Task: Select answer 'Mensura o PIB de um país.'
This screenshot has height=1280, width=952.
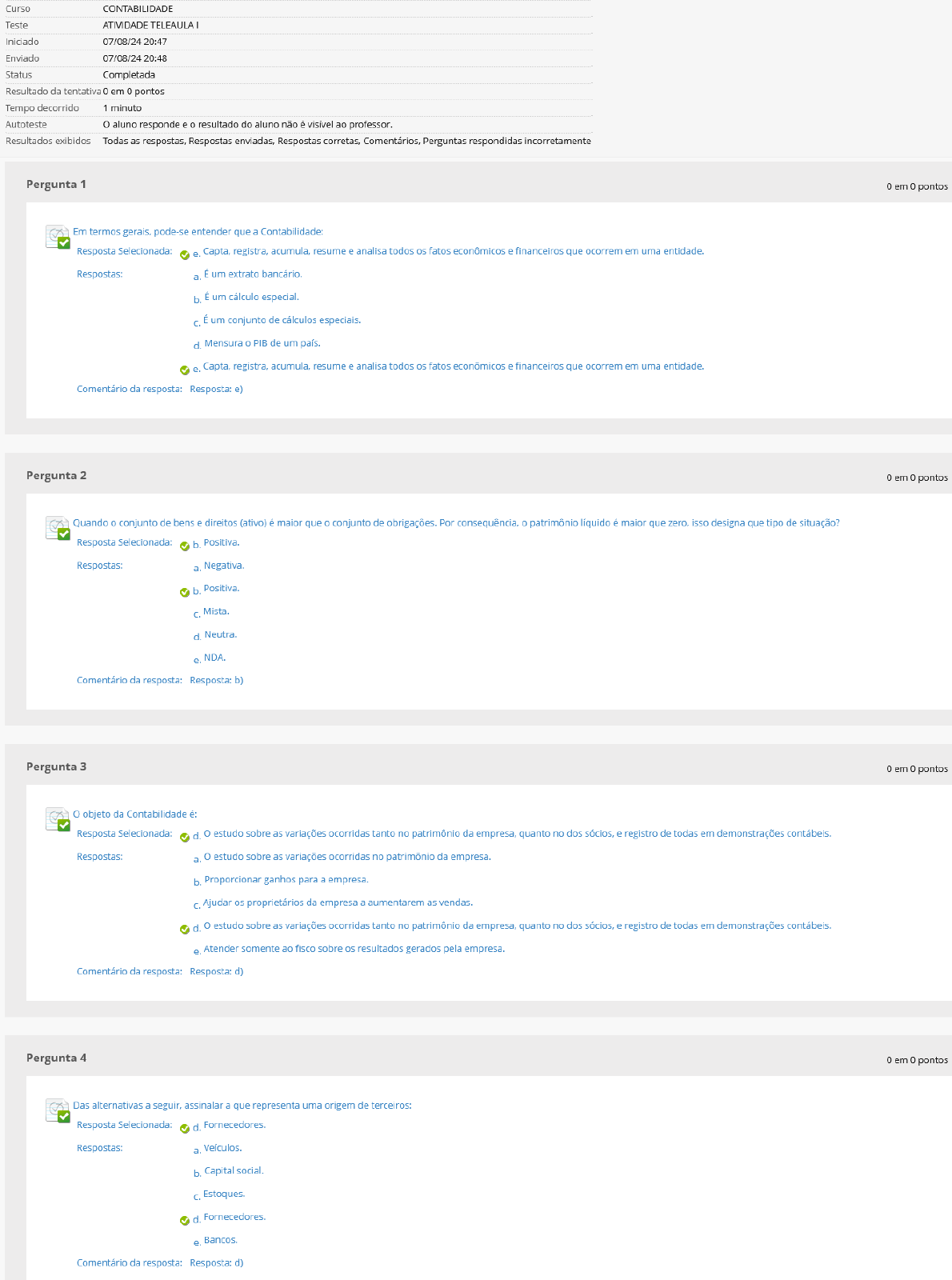Action: click(x=262, y=343)
